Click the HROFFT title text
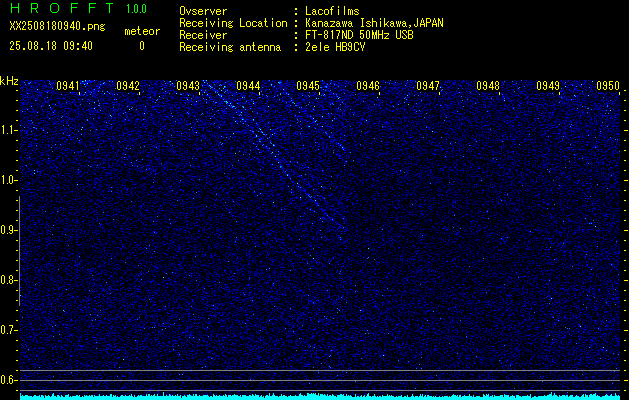The image size is (629, 400). pyautogui.click(x=62, y=8)
